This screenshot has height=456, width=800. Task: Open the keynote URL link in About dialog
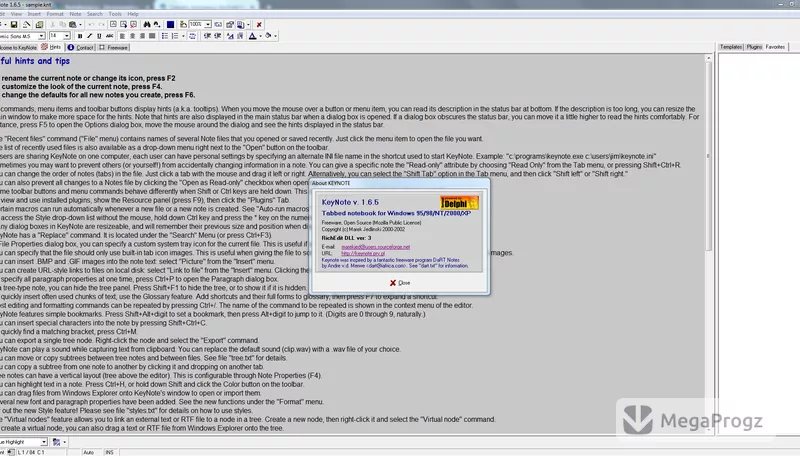click(363, 253)
